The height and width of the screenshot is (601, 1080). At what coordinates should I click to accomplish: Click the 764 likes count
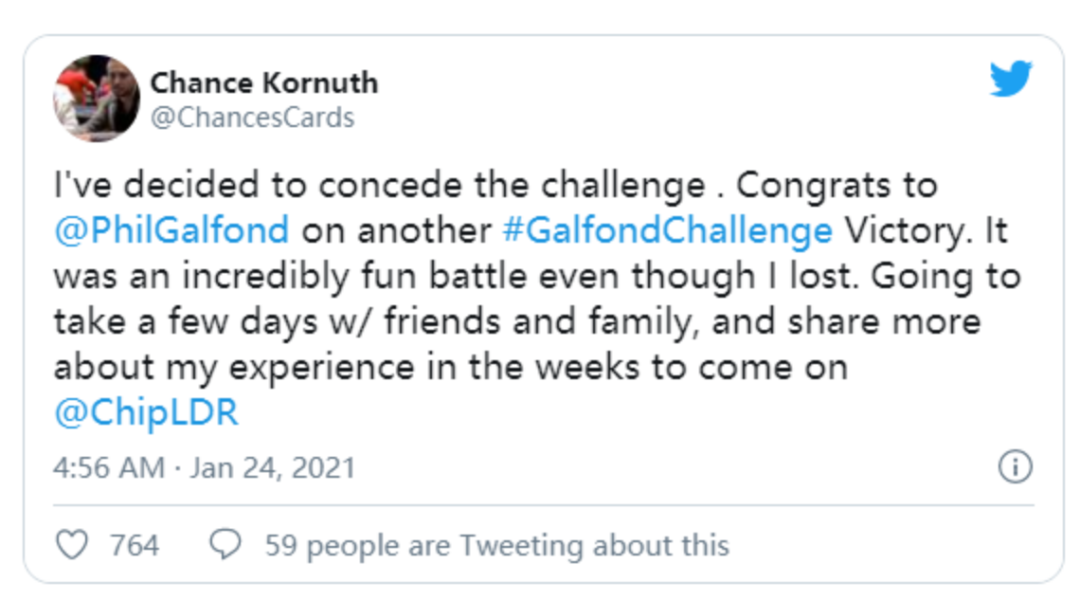[134, 545]
